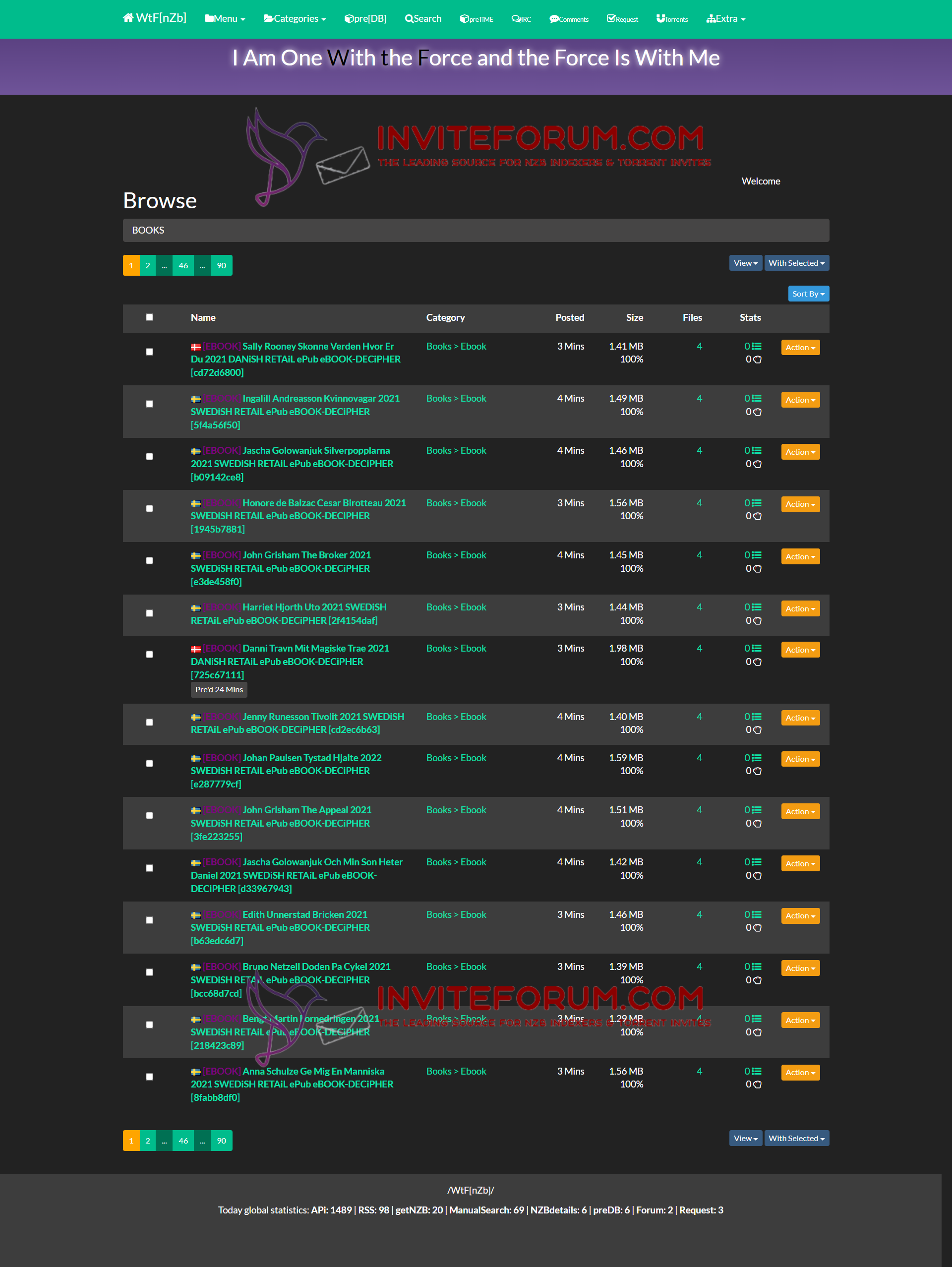The image size is (952, 1267).
Task: Toggle the select-all checkbox in table header
Action: (150, 317)
